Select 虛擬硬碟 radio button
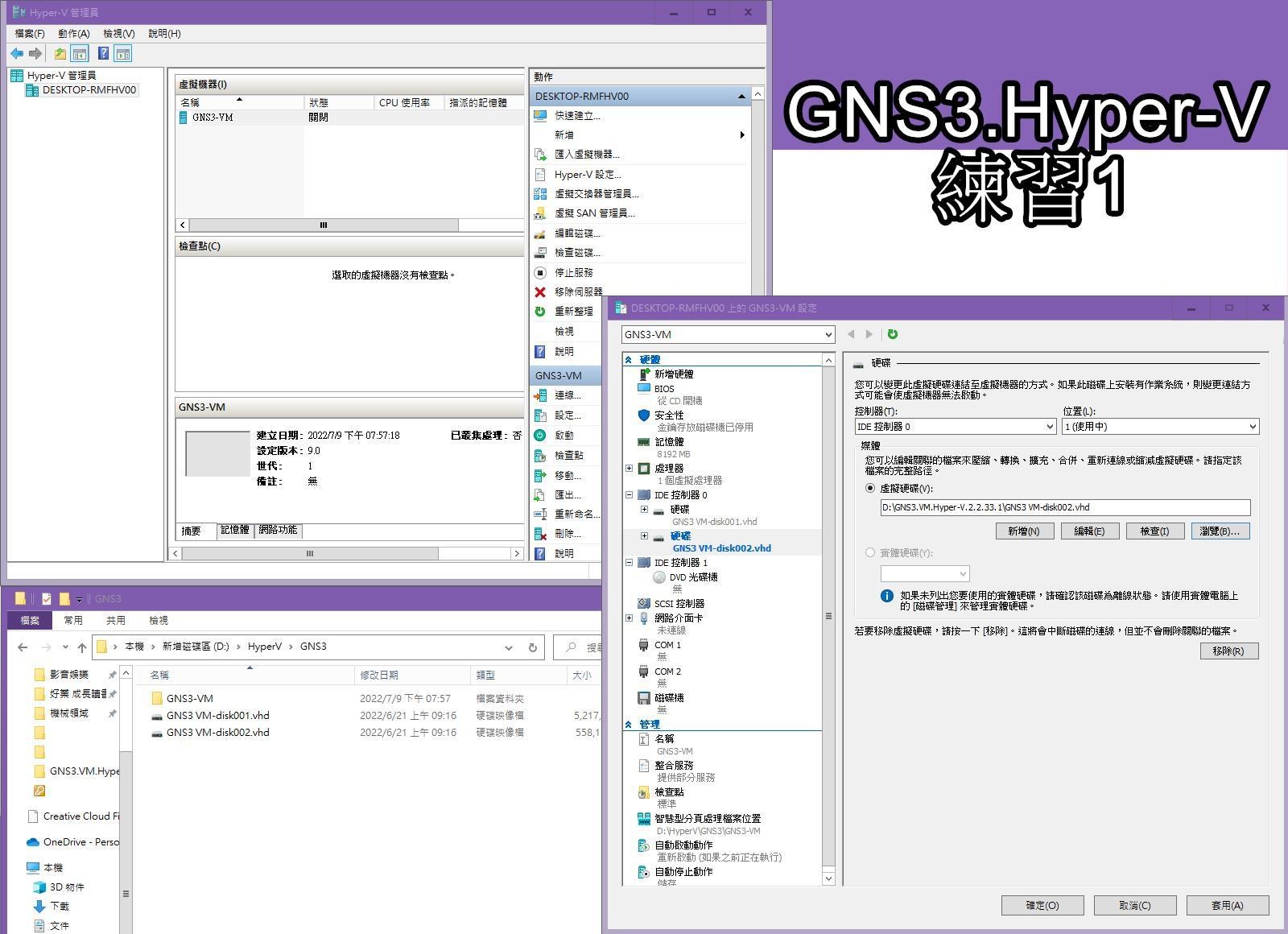The width and height of the screenshot is (1288, 934). 869,489
